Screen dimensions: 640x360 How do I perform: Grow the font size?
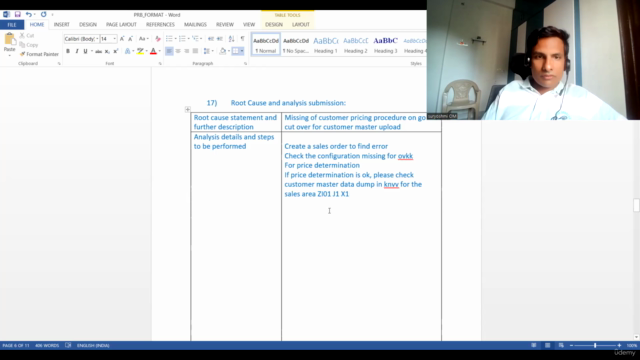(122, 39)
